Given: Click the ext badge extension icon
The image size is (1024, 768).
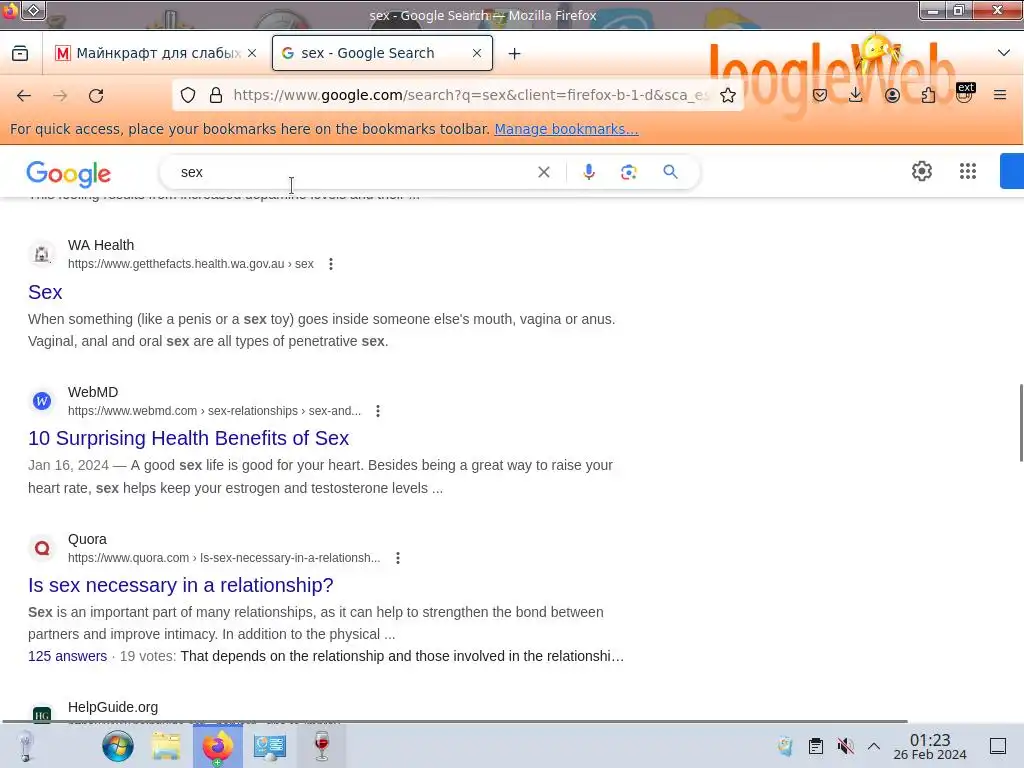Looking at the screenshot, I should pyautogui.click(x=964, y=93).
